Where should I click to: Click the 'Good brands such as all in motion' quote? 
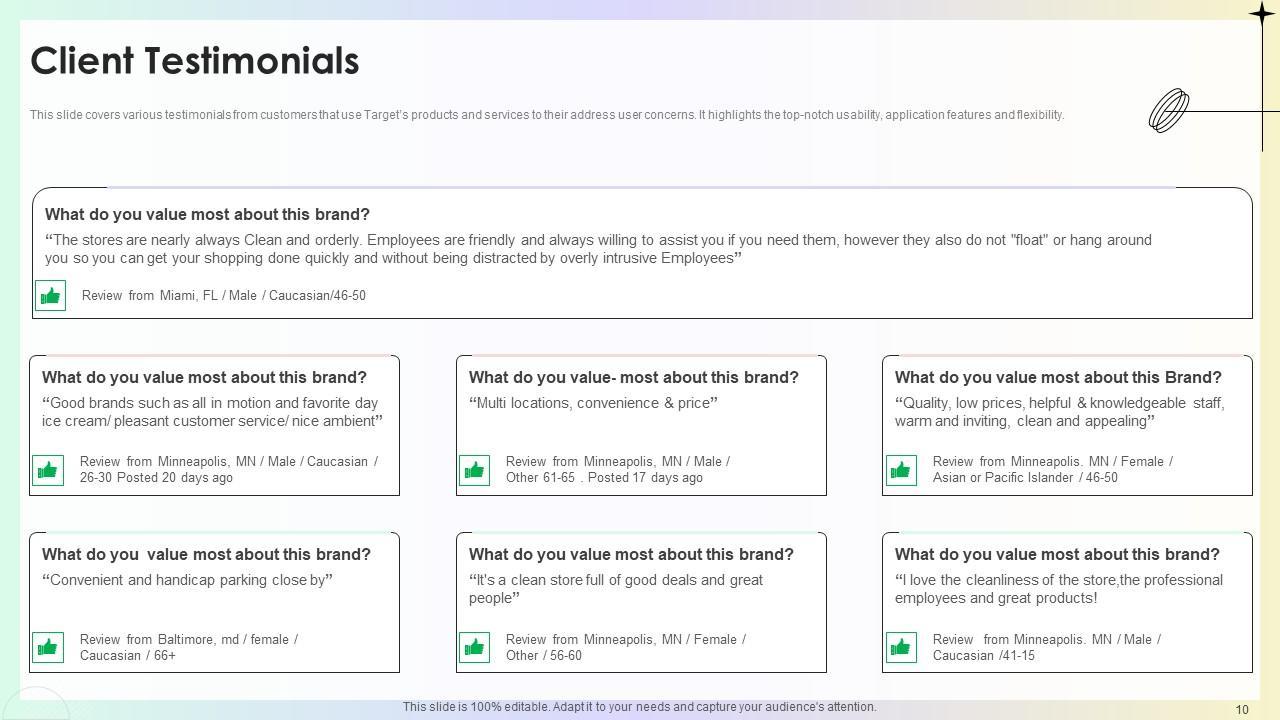(x=212, y=412)
